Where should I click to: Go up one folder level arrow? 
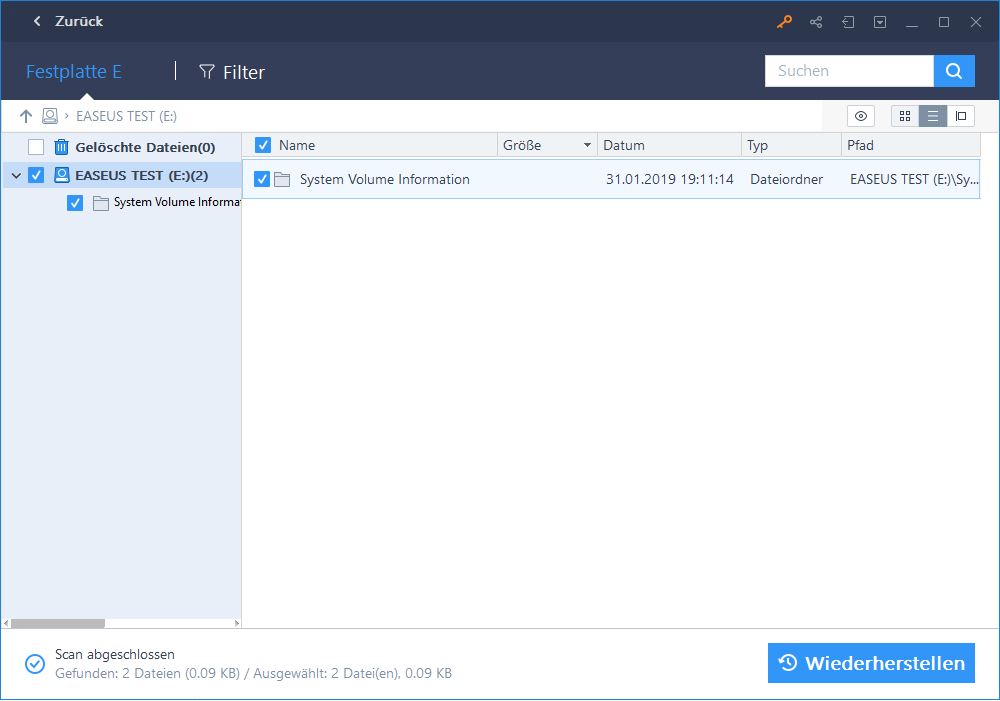(26, 116)
